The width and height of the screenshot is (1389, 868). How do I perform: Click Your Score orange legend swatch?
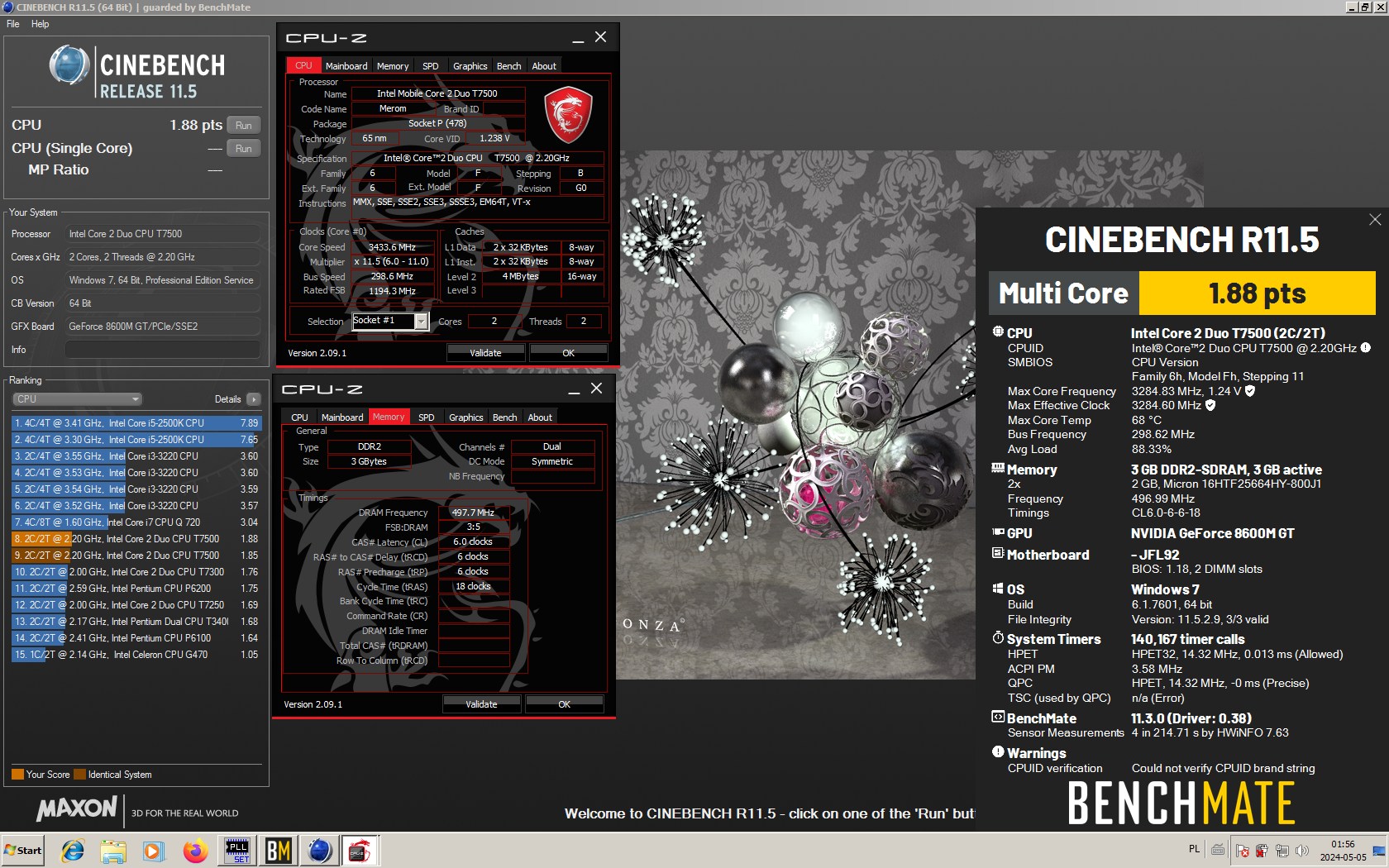17,775
